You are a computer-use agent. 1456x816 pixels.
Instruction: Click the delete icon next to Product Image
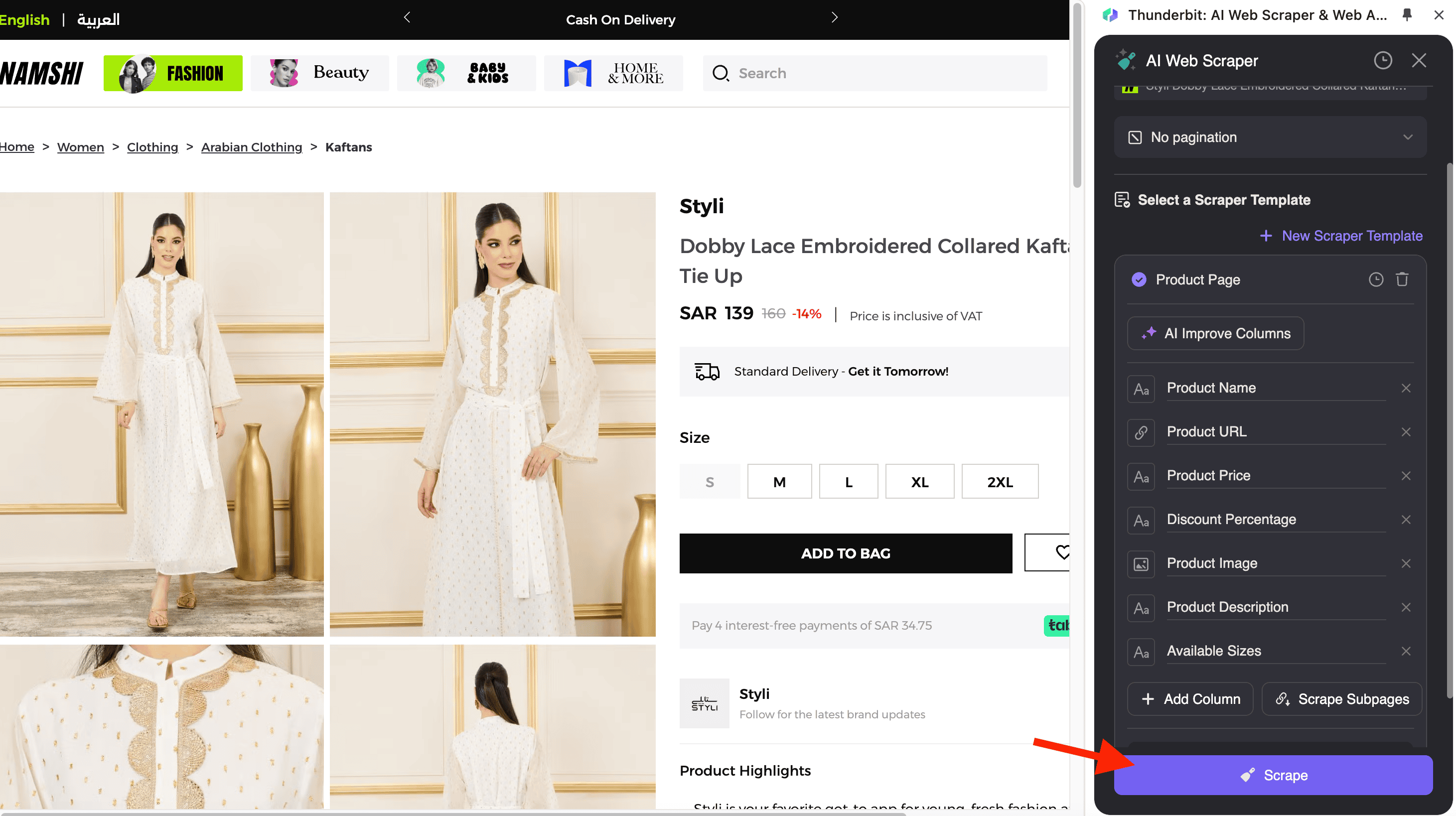(x=1406, y=563)
